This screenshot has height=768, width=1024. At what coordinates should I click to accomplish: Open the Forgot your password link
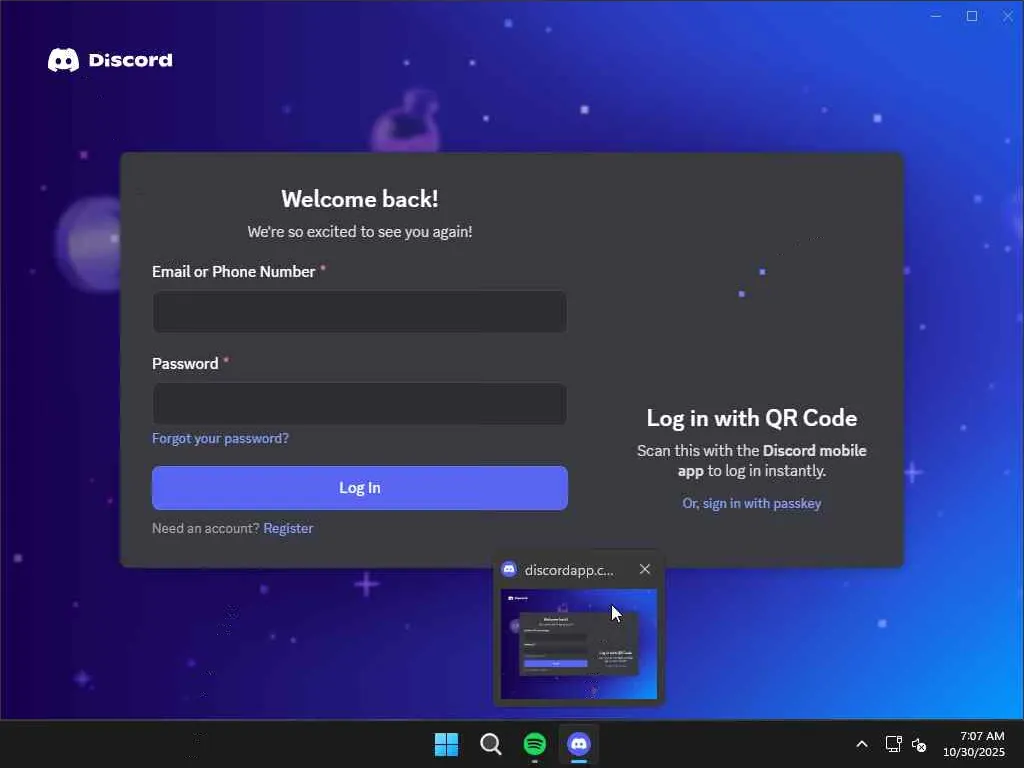(220, 438)
